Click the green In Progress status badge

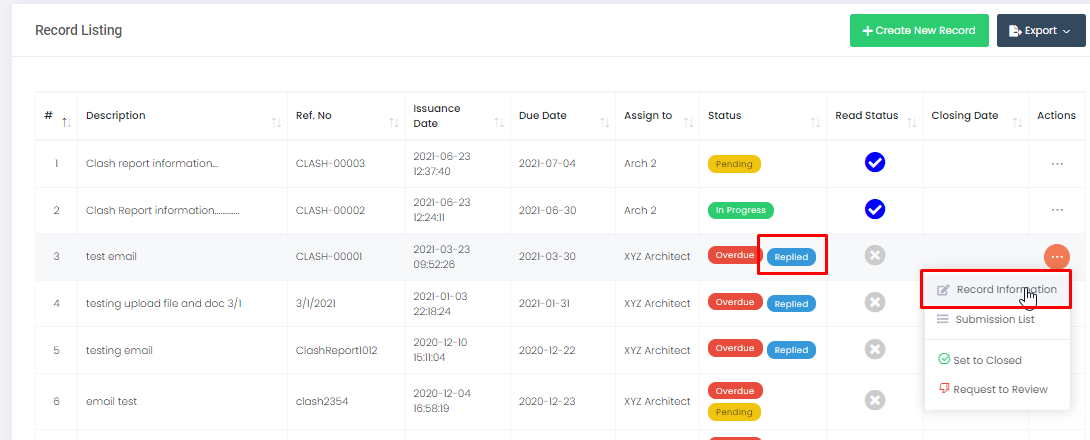coord(740,210)
